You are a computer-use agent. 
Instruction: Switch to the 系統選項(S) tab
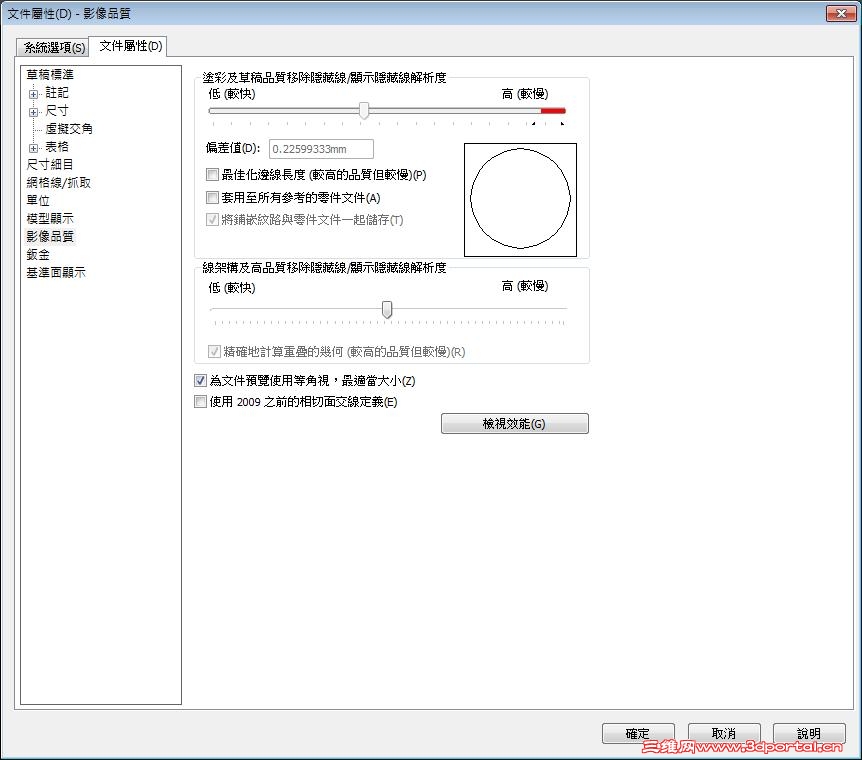53,47
